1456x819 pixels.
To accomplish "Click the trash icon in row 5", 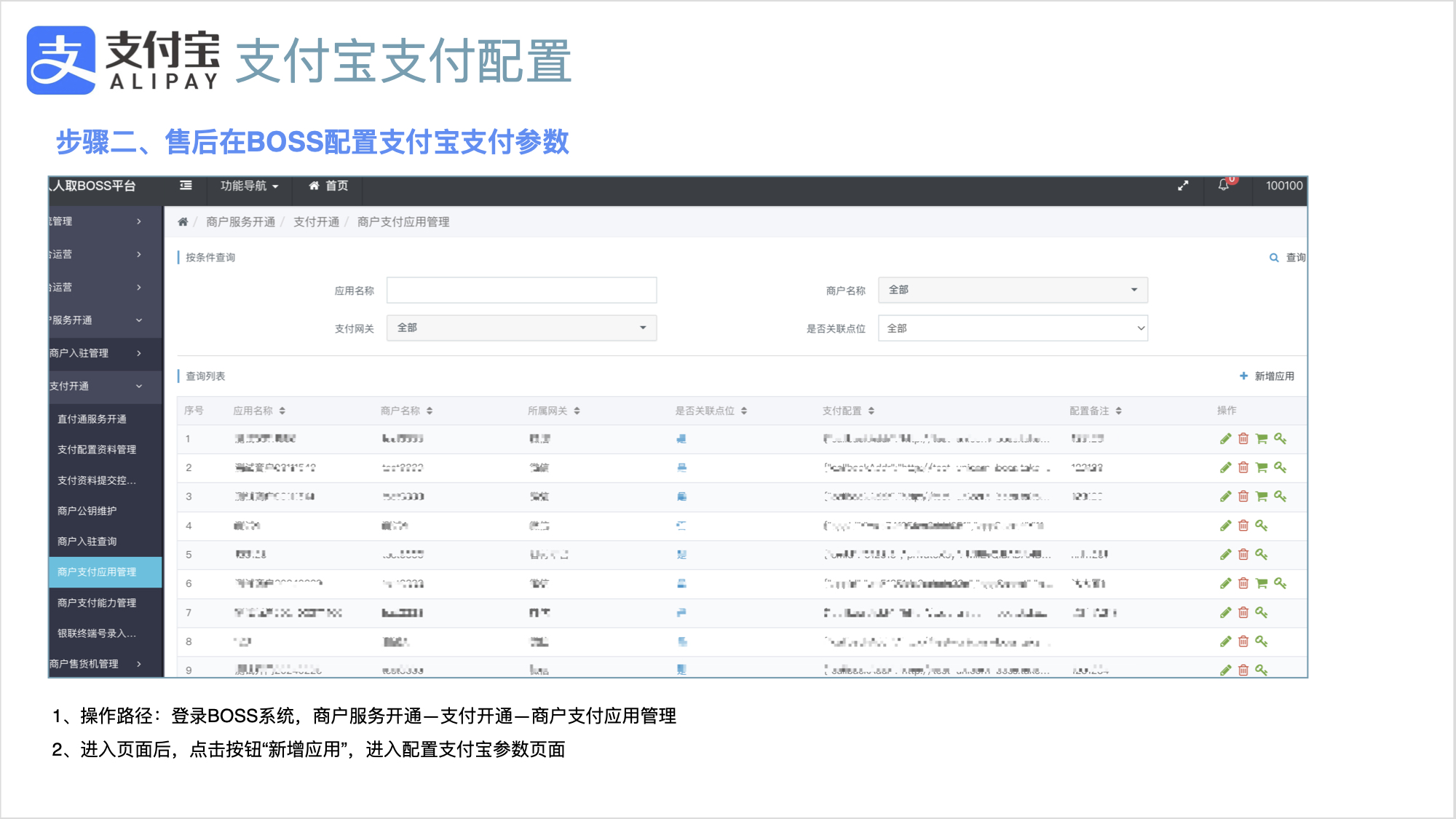I will [1243, 555].
